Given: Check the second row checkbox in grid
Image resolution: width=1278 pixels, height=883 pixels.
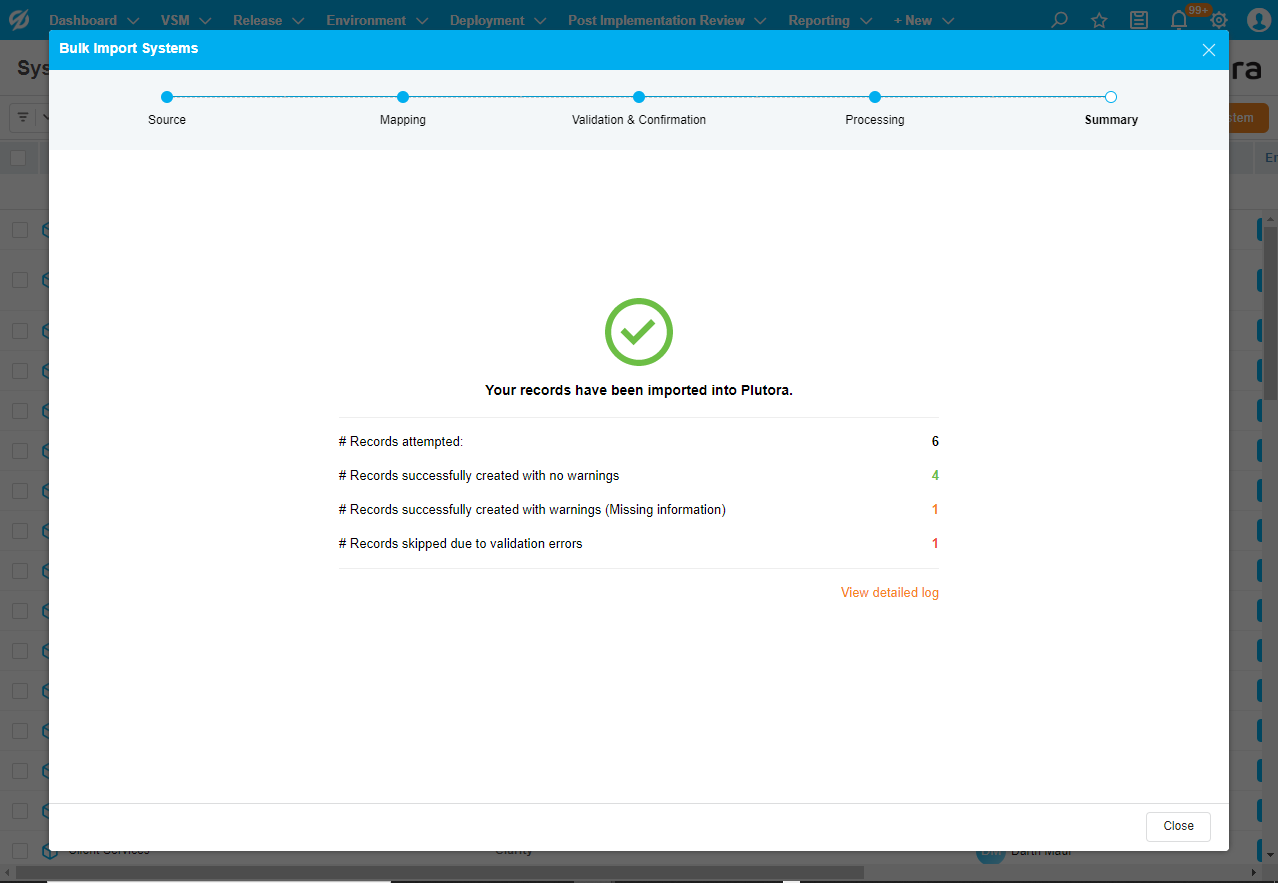Looking at the screenshot, I should coord(20,280).
